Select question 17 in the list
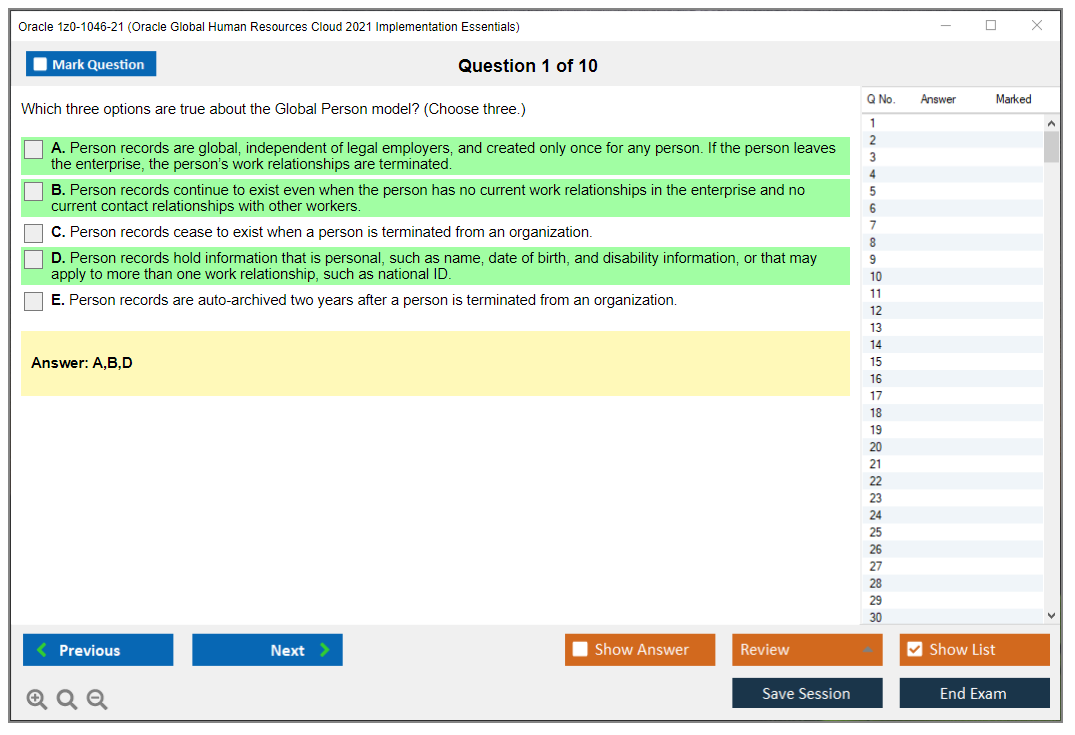The height and width of the screenshot is (735, 1075). pyautogui.click(x=952, y=396)
